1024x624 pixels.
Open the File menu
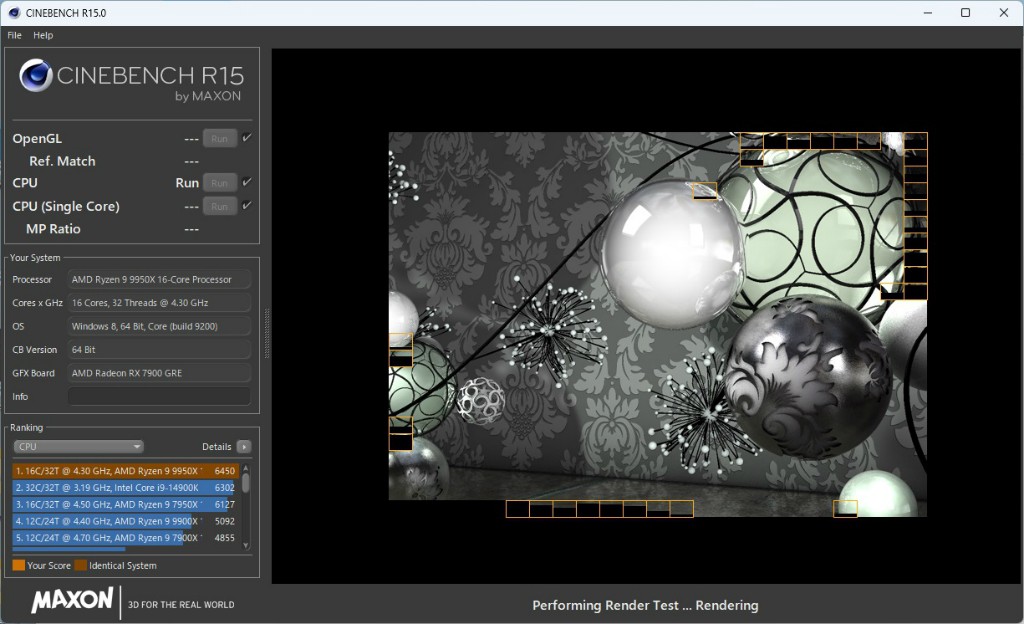point(15,35)
